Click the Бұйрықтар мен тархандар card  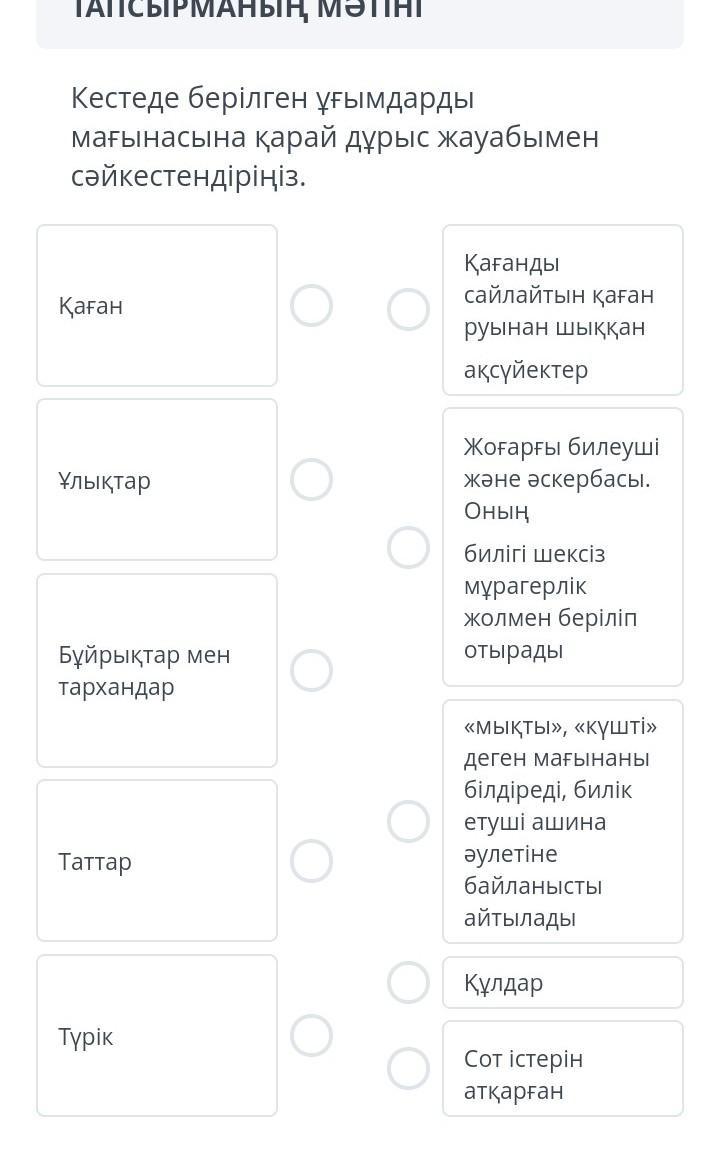coord(157,670)
